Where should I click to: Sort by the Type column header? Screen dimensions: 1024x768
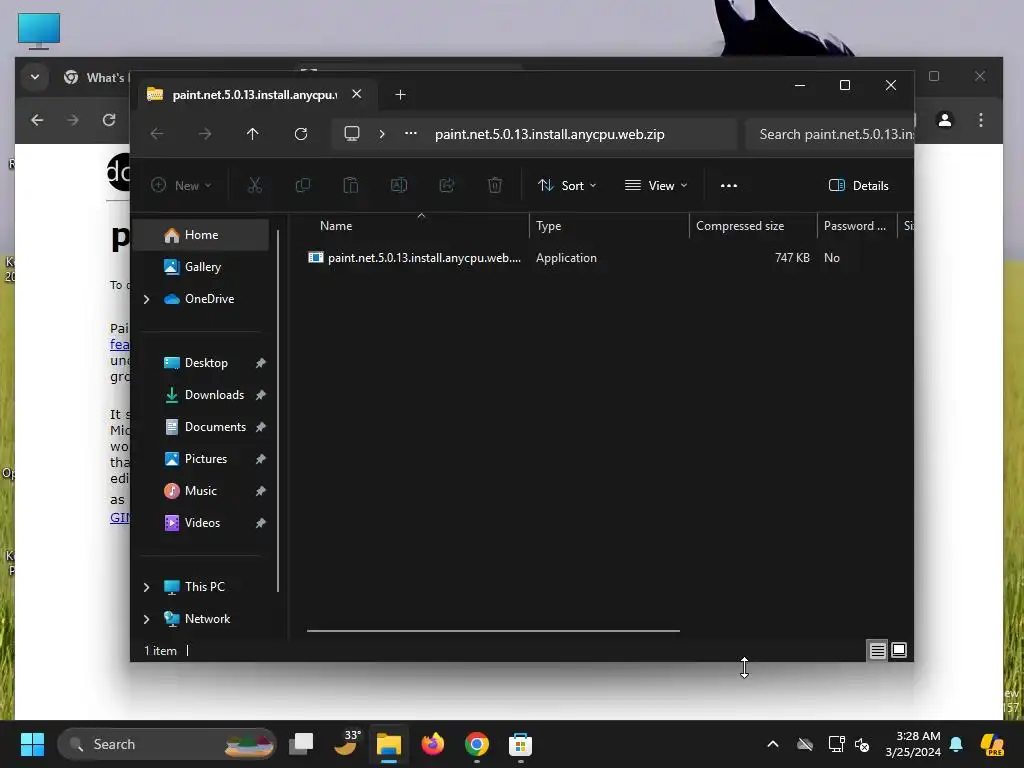[x=549, y=226]
